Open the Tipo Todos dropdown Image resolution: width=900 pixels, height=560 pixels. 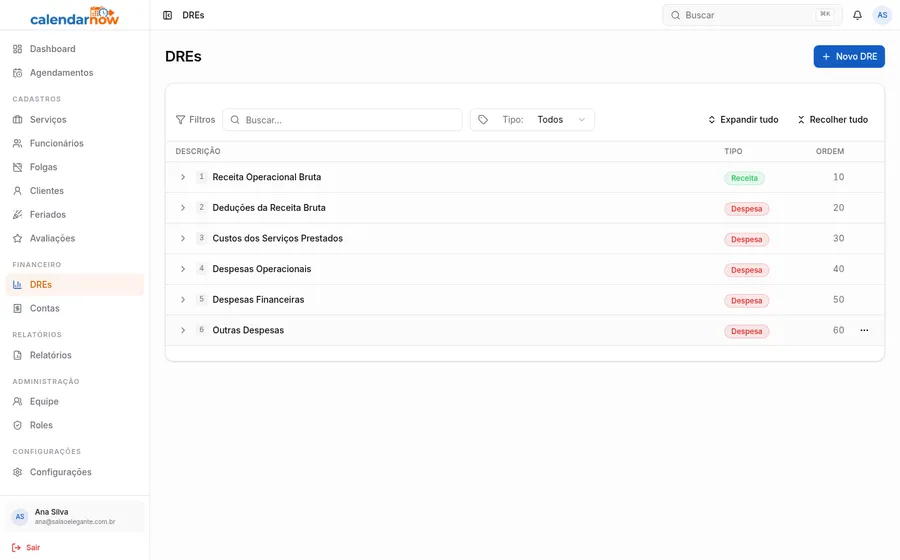click(x=532, y=119)
